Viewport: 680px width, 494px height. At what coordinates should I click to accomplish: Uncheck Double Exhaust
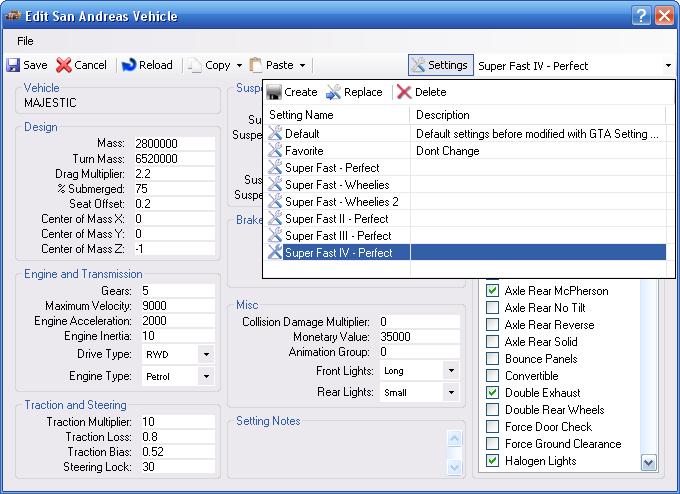tap(492, 393)
